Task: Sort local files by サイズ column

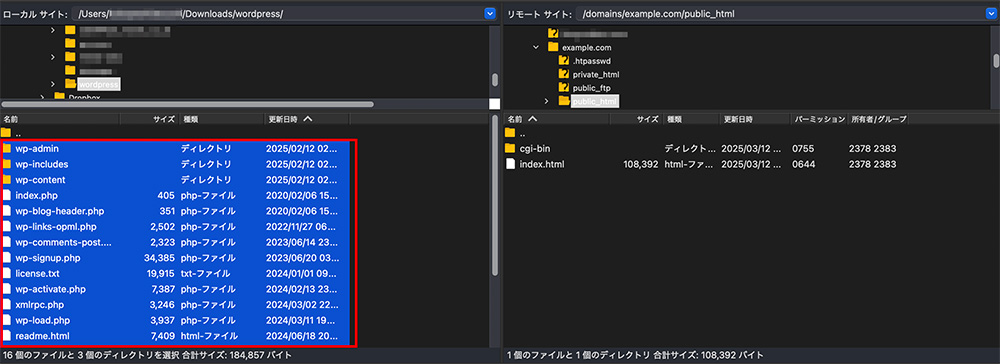Action: tap(150, 119)
